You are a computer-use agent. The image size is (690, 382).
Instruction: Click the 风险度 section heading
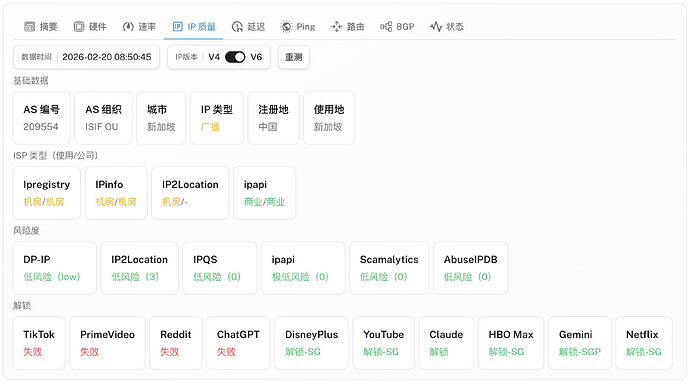(26, 231)
